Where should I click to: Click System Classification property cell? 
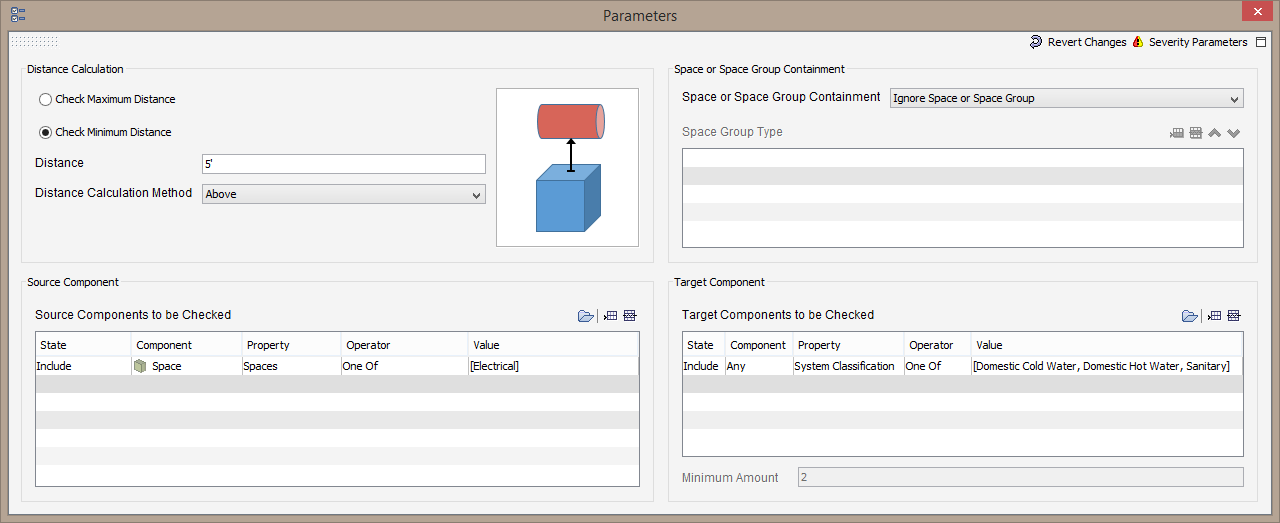tap(848, 366)
